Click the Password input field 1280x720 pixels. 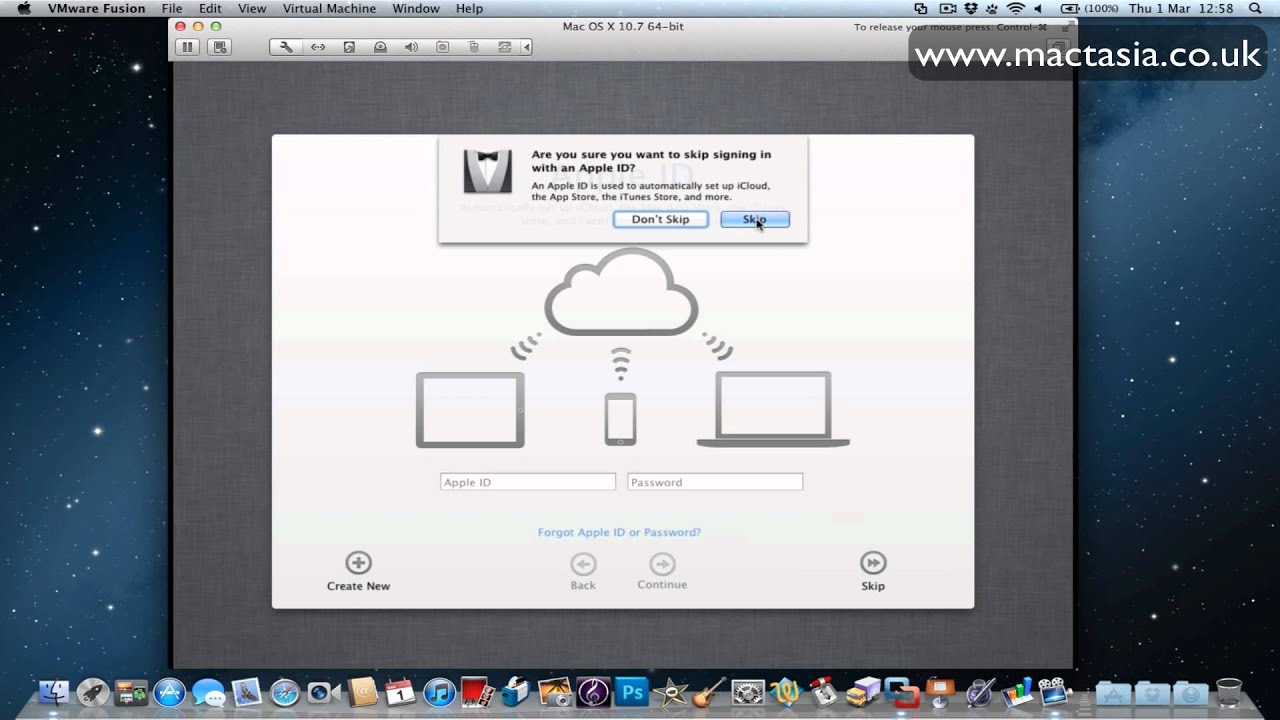pyautogui.click(x=715, y=482)
